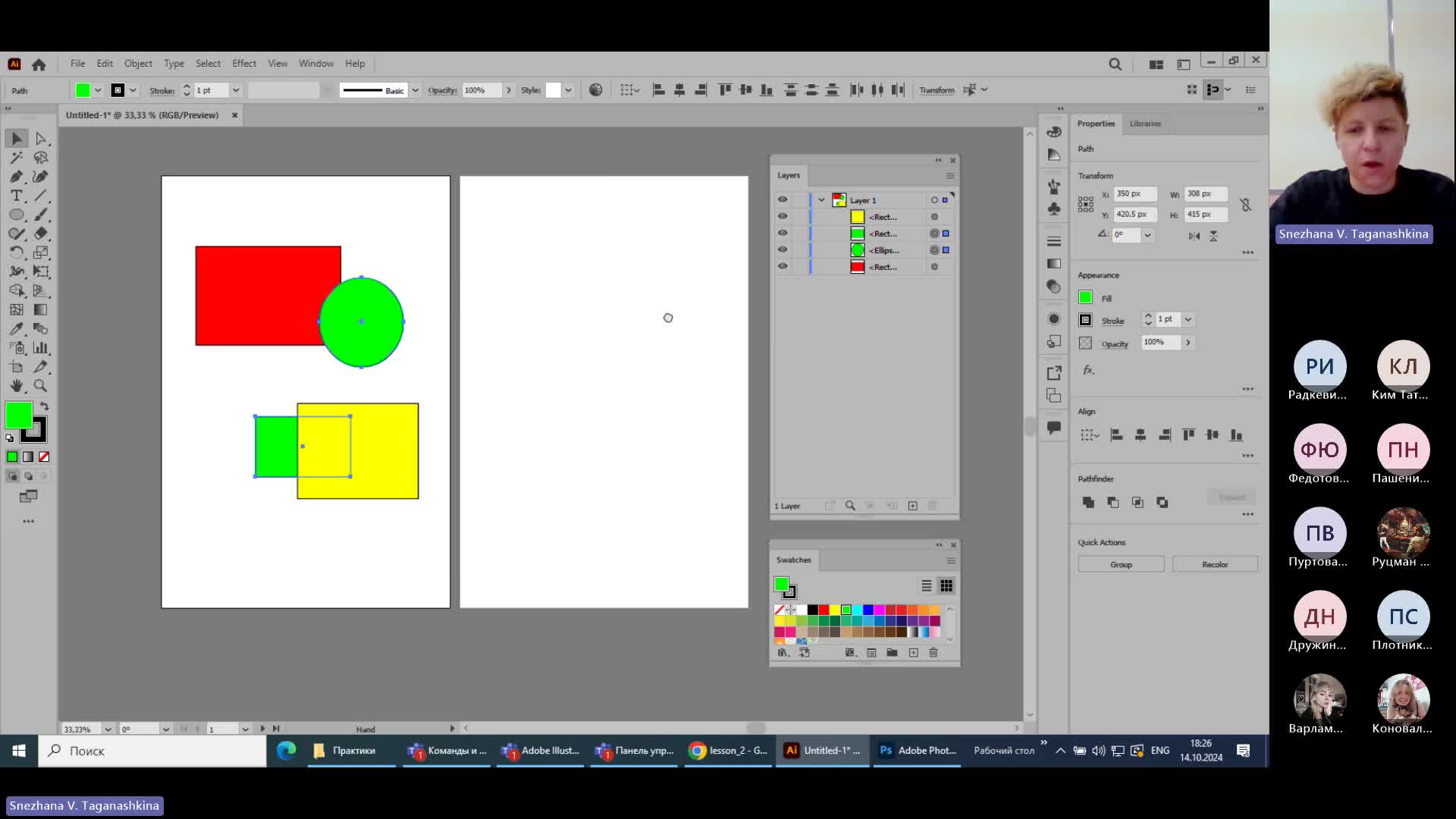Hide the yellow Rect sublayer
Screen dimensions: 1456x819
[x=783, y=217]
